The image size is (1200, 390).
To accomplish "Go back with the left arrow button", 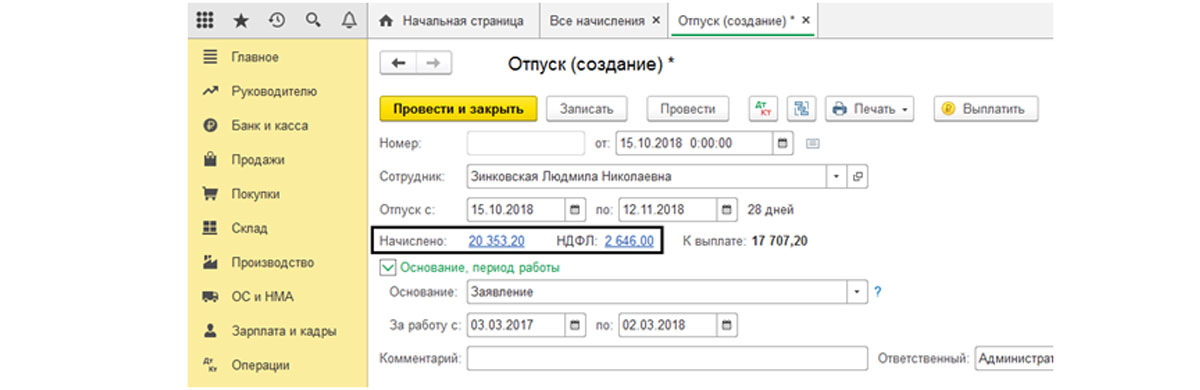I will tap(398, 64).
